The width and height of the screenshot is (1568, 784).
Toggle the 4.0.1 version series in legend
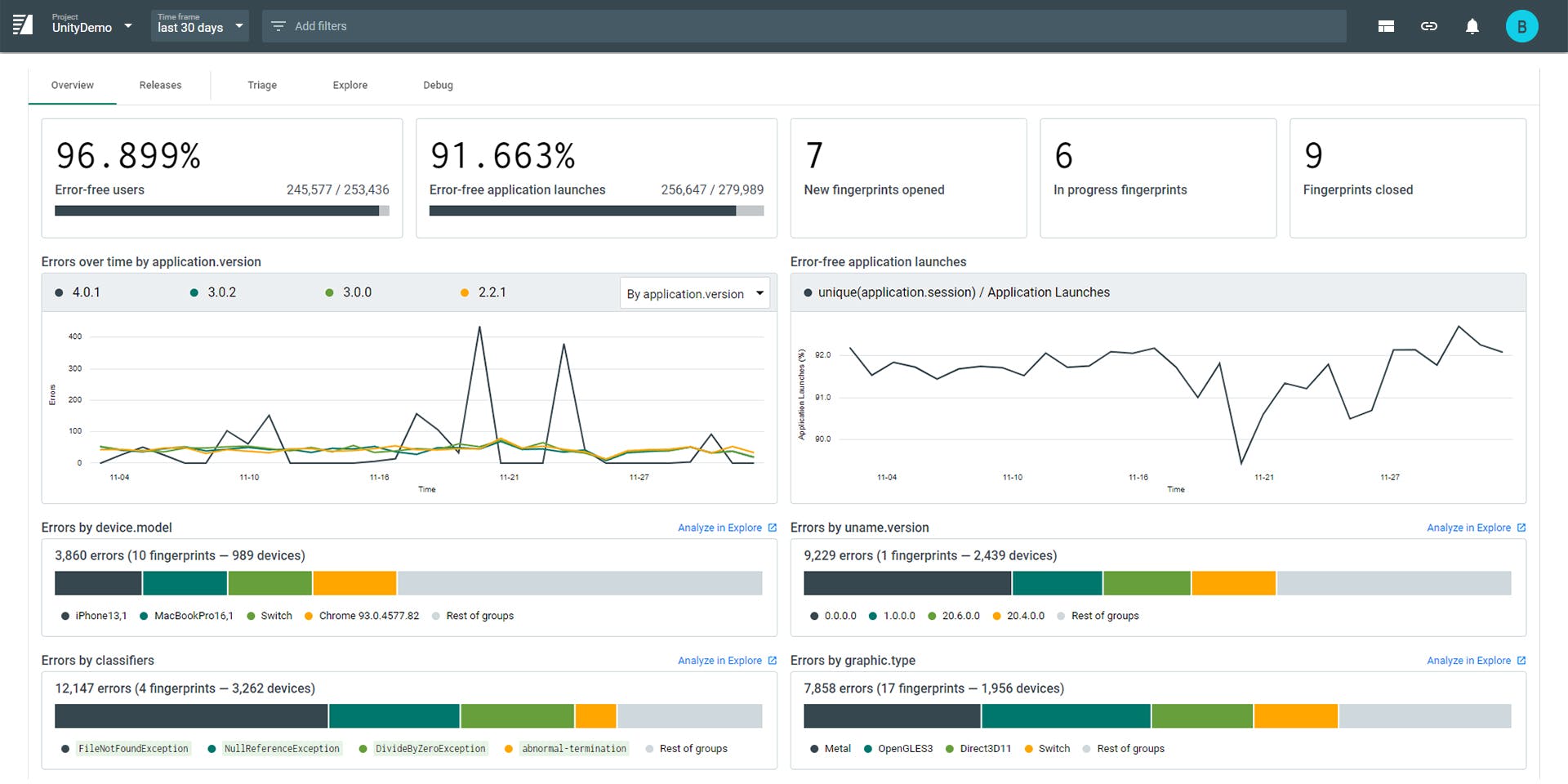78,292
